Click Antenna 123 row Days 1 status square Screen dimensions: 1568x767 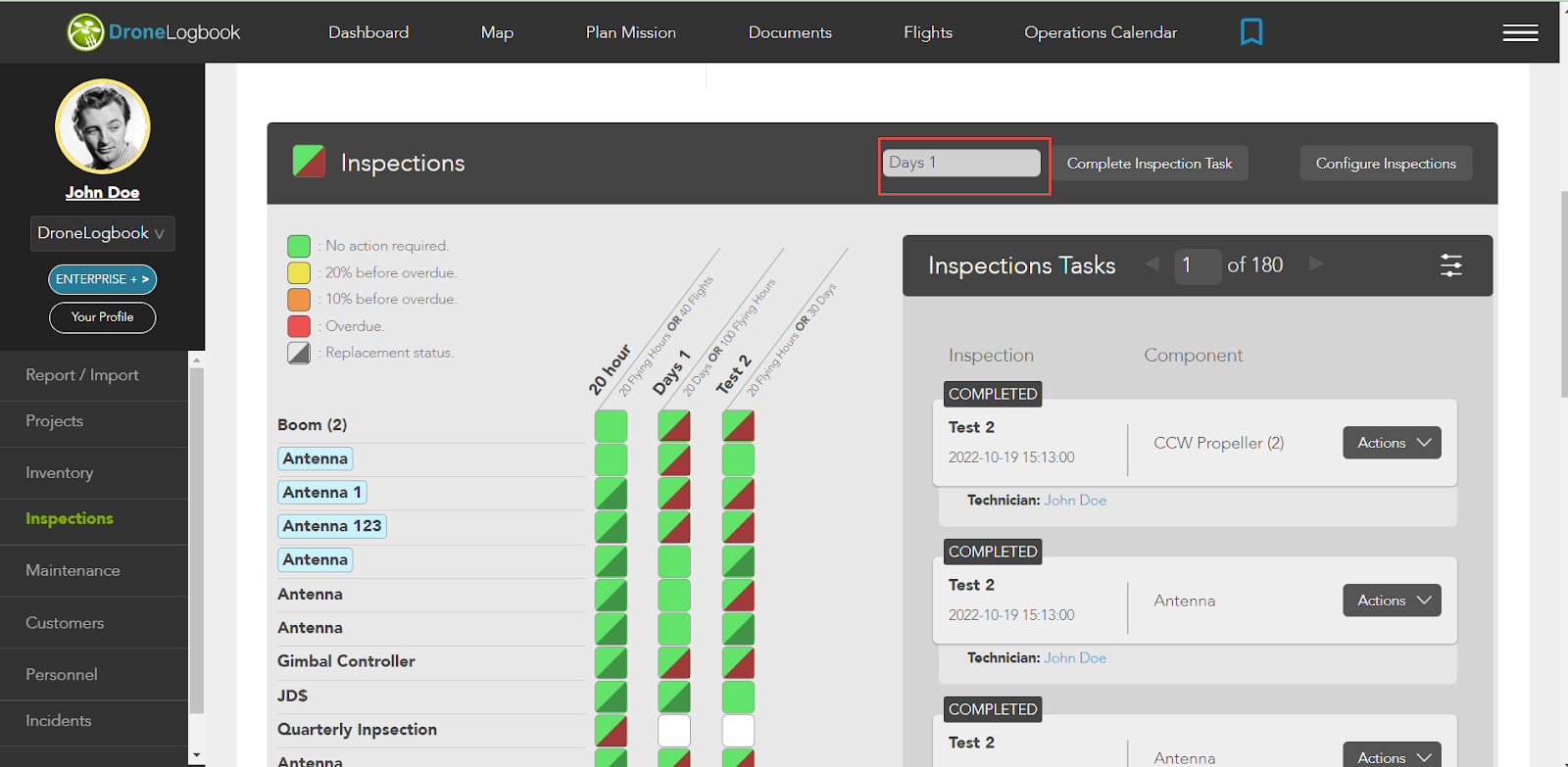[674, 528]
